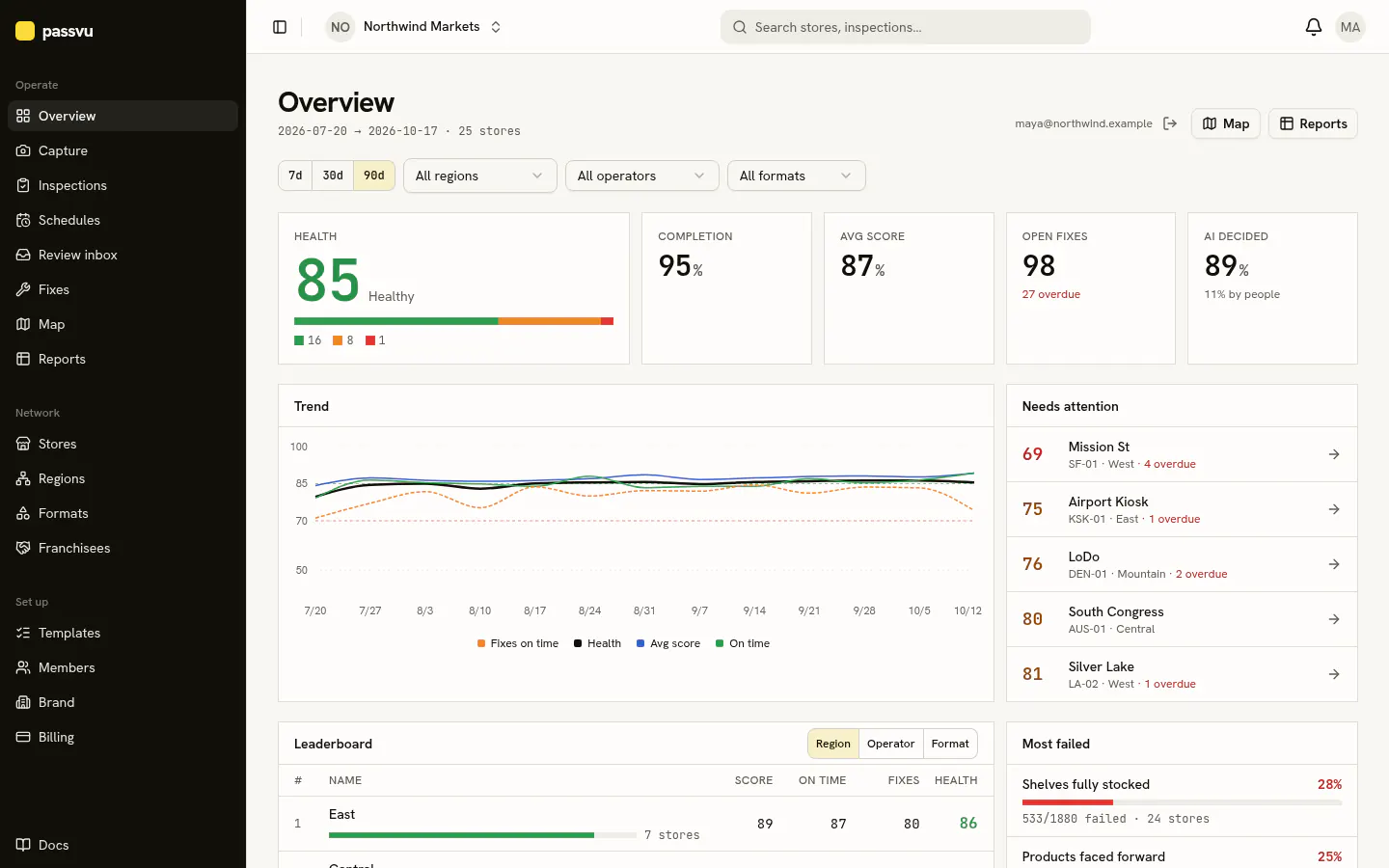
Task: Switch leaderboard to Region tab
Action: point(833,744)
